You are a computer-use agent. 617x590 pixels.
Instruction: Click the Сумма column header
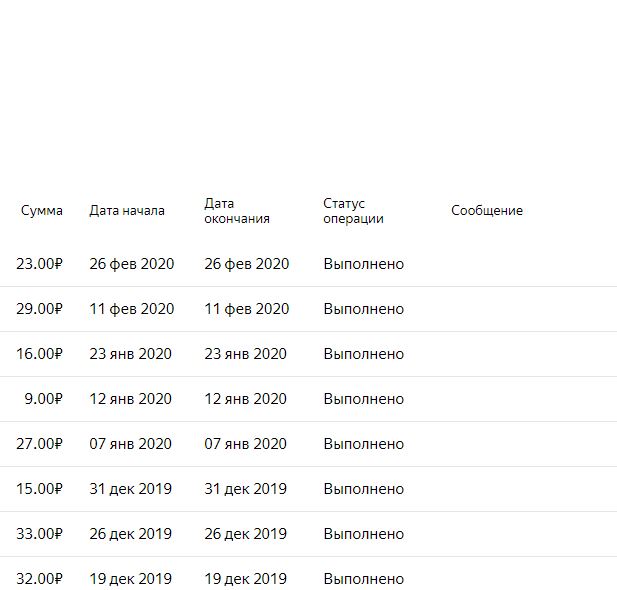pyautogui.click(x=42, y=211)
